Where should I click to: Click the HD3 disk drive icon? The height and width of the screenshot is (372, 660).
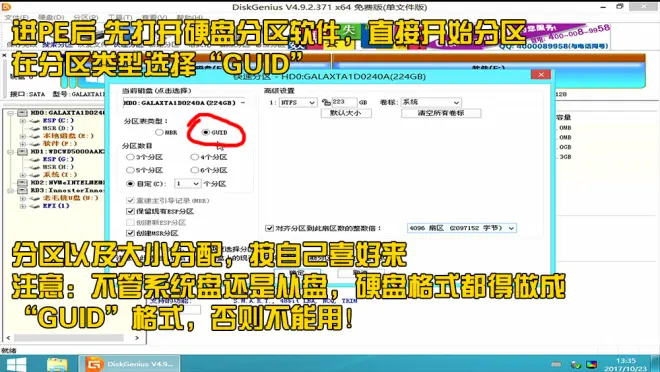[22, 190]
